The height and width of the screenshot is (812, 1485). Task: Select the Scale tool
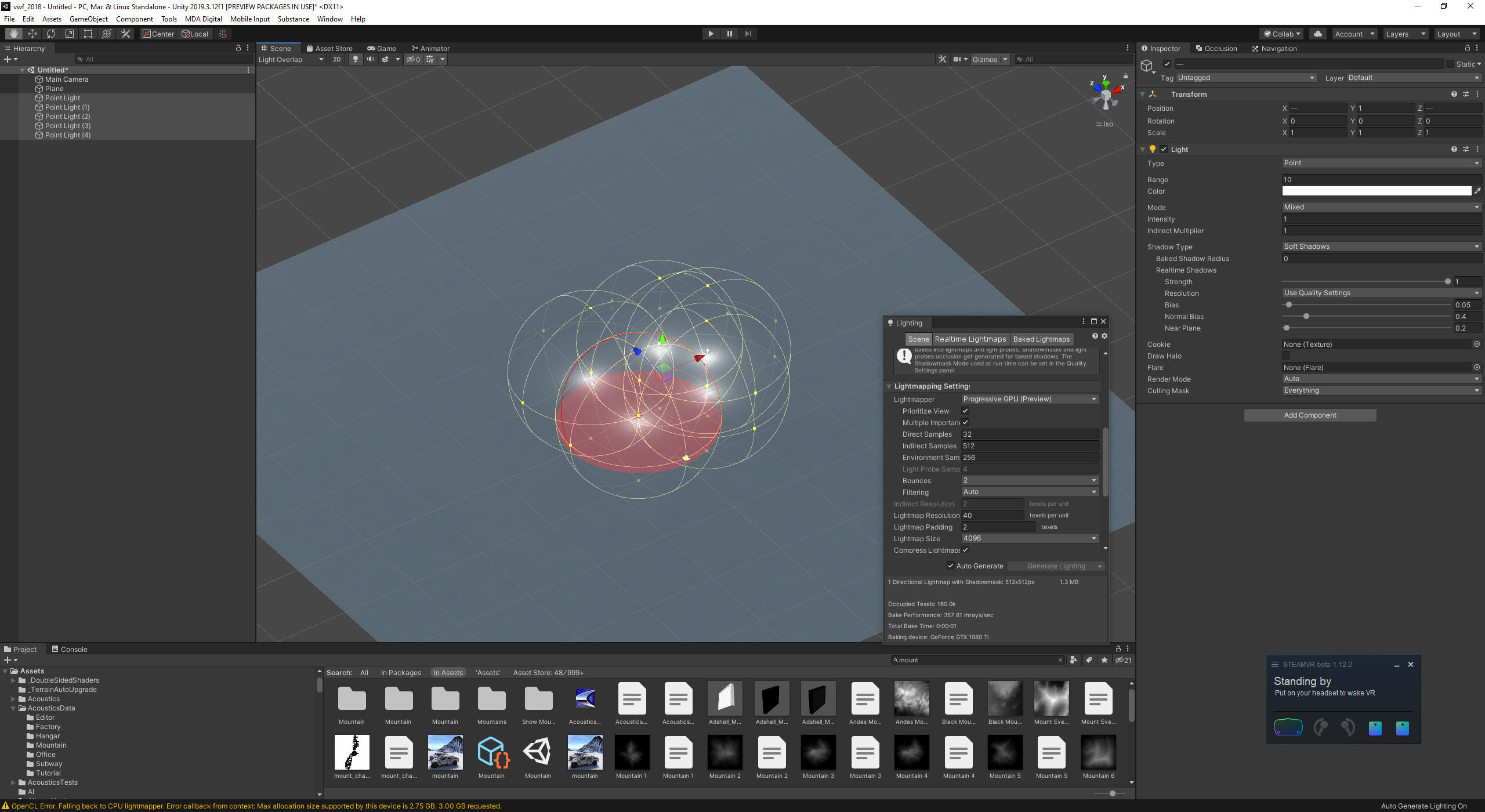coord(69,33)
